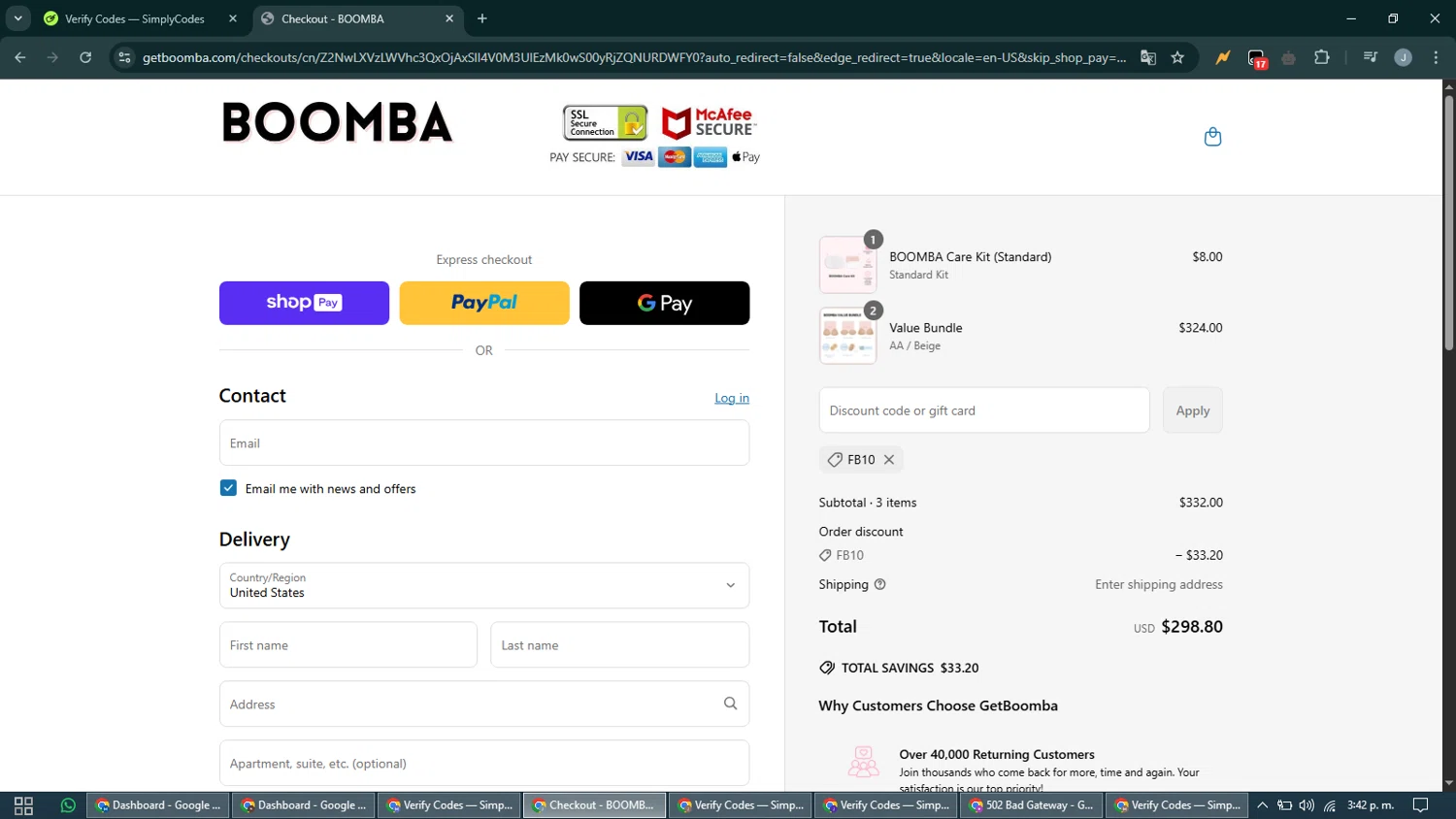
Task: Click the Address input field
Action: [x=484, y=704]
